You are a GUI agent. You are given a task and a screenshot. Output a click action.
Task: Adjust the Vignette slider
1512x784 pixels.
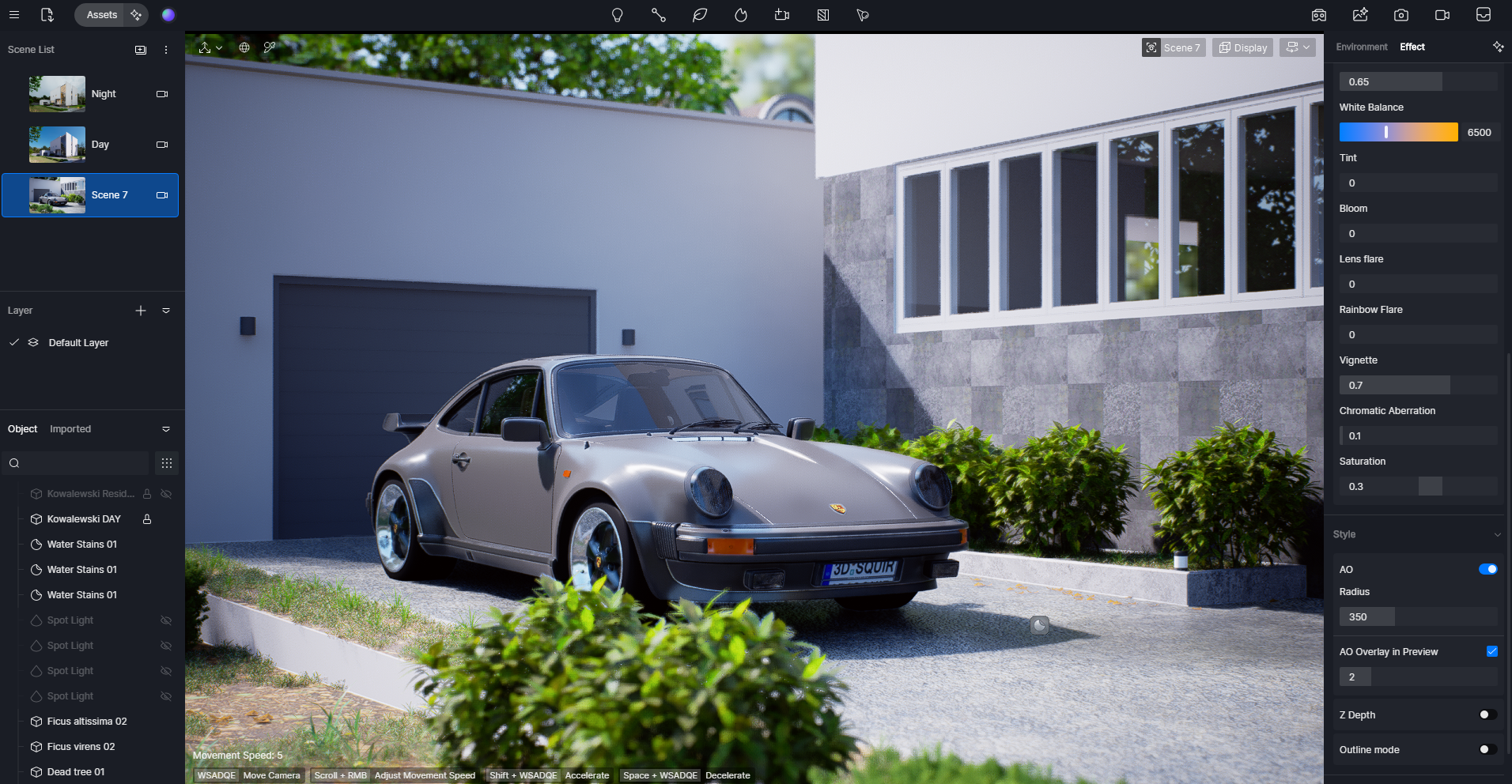[x=1419, y=385]
